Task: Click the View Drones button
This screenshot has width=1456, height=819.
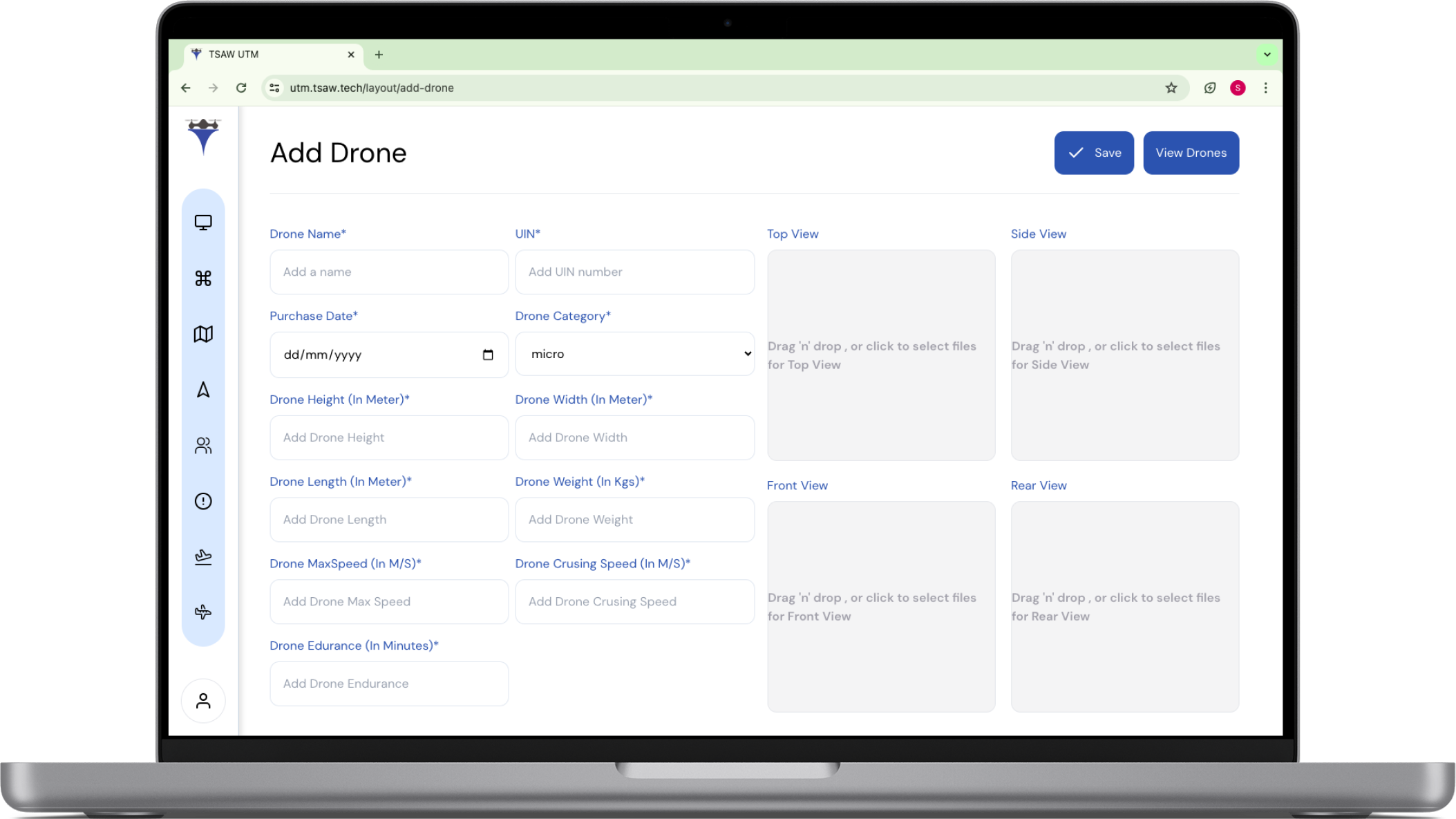Action: [1191, 153]
